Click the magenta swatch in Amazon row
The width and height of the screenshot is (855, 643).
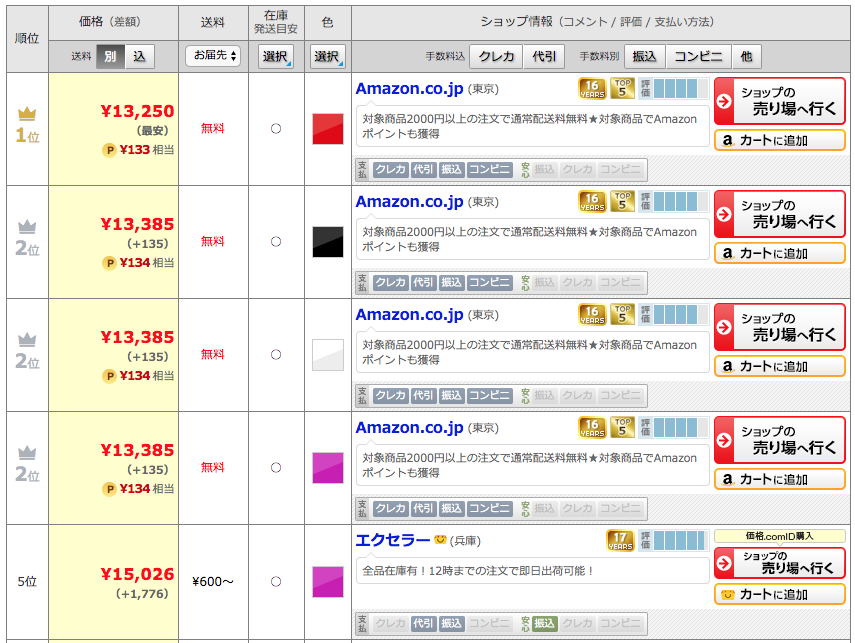(x=328, y=467)
